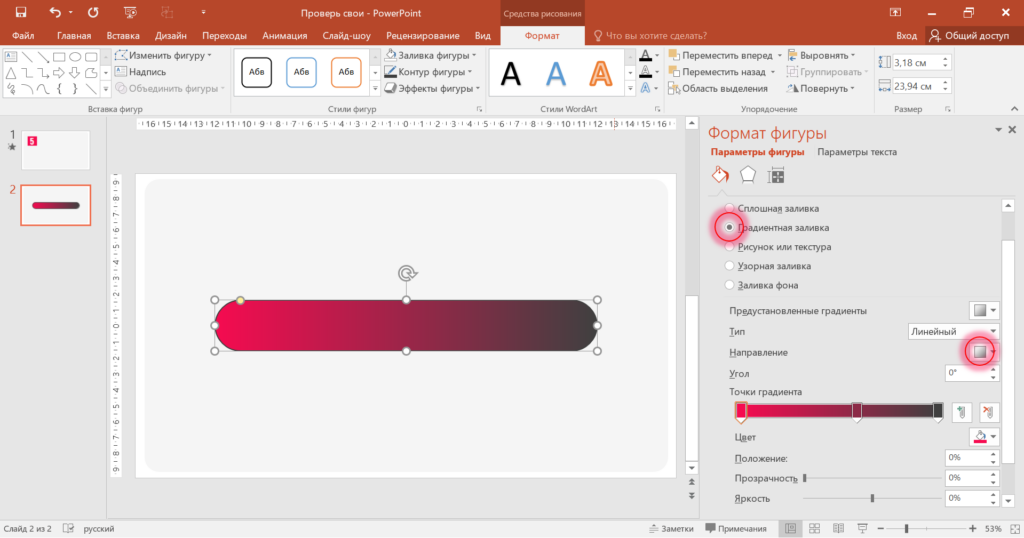Select the Узорная заливка option
This screenshot has height=538, width=1024.
pos(730,266)
